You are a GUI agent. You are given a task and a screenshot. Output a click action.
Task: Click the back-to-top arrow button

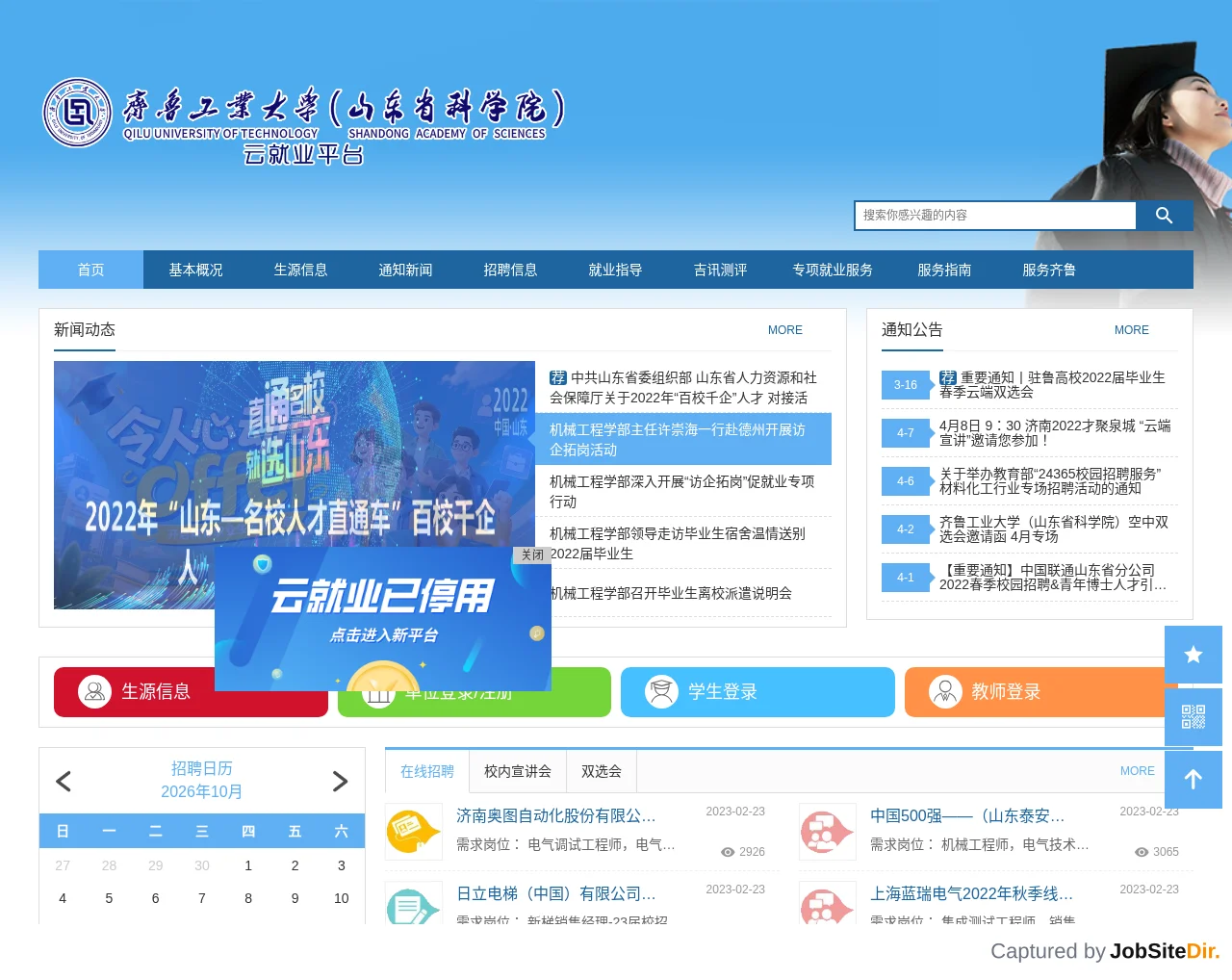click(1193, 780)
